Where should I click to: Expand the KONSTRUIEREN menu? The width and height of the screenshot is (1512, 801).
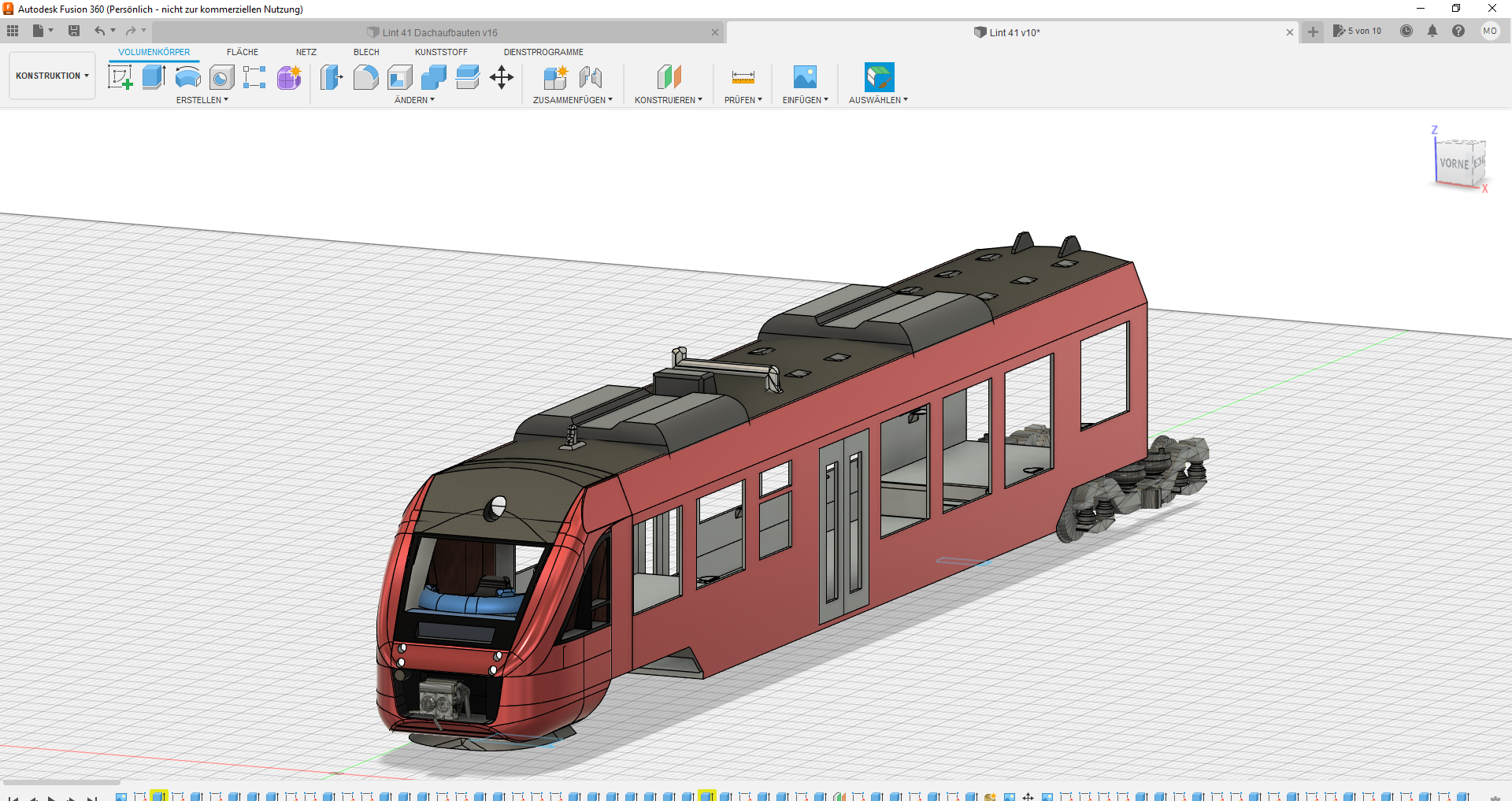coord(669,100)
